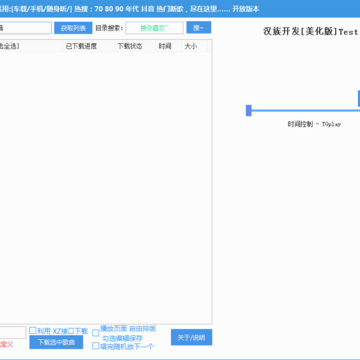
Task: Enable the 唱完随机放下一个 checkbox
Action: 96,346
